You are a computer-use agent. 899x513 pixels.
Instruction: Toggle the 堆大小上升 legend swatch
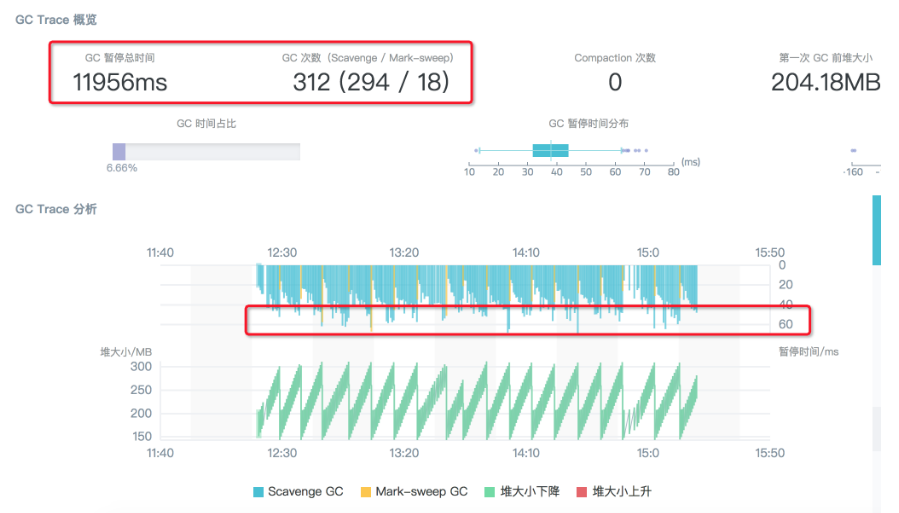581,492
